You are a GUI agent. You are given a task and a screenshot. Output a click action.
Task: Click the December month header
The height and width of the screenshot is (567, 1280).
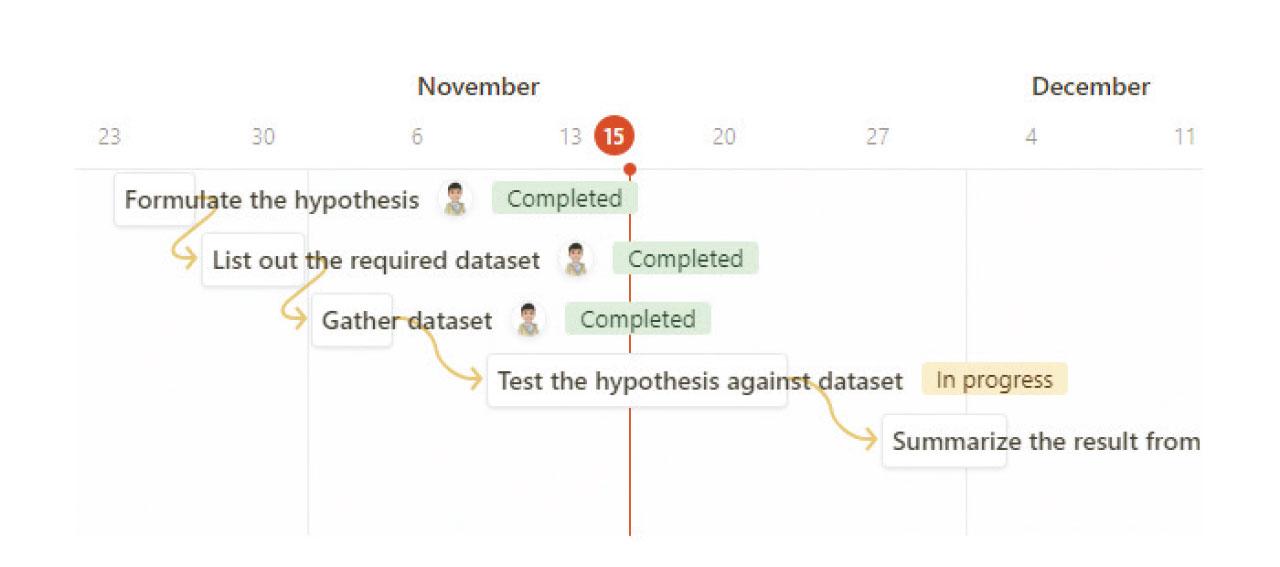(x=1090, y=87)
